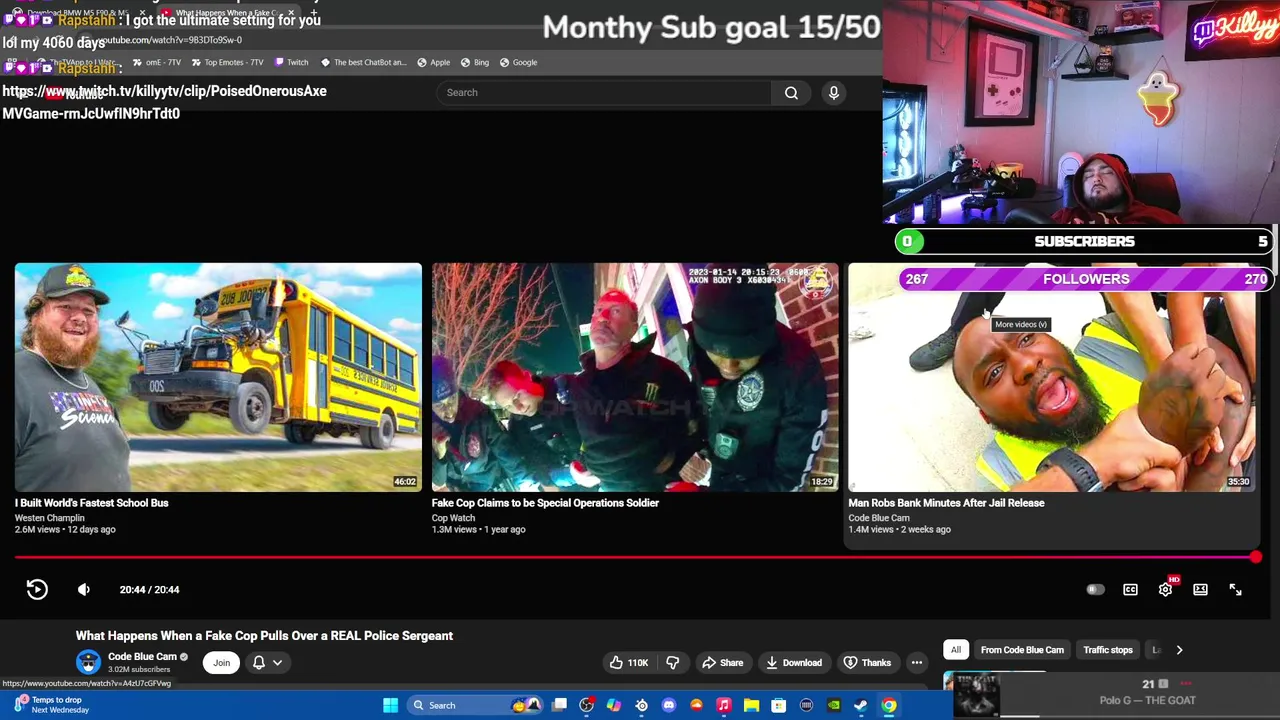1280x720 pixels.
Task: Open the pink music app taskbar icon
Action: click(x=724, y=705)
